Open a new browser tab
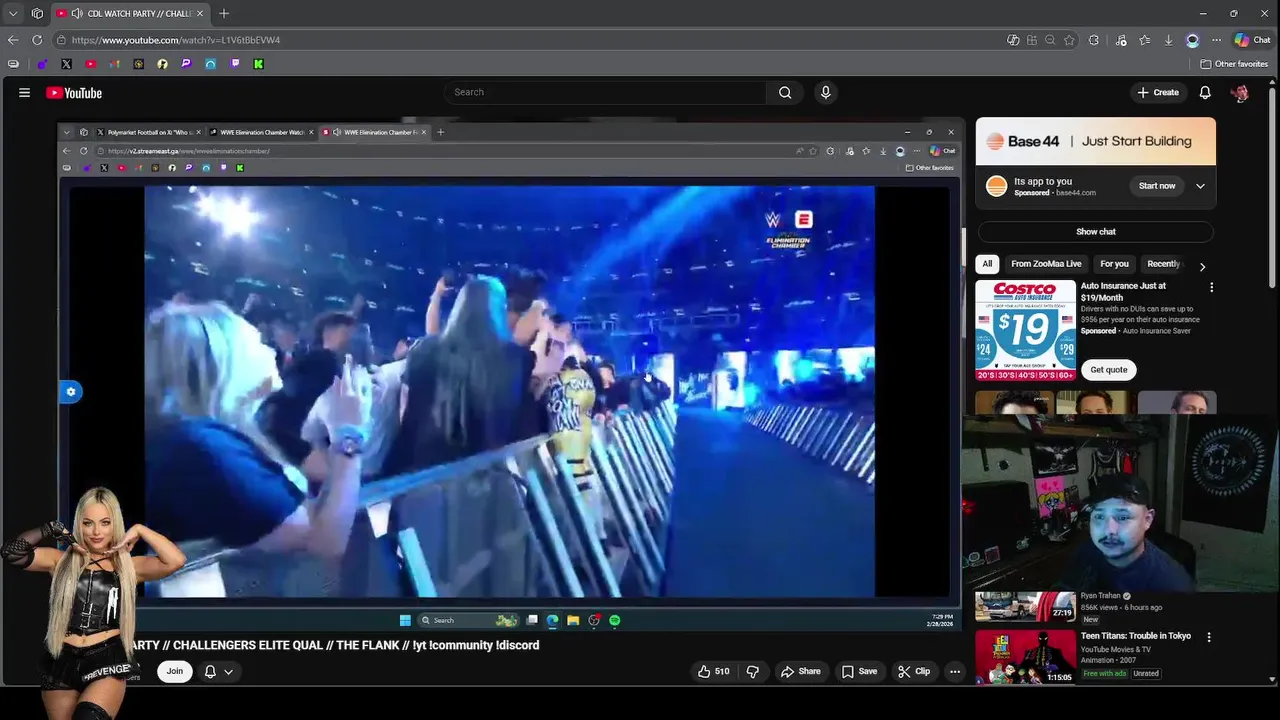Screen dimensions: 1280x720 pos(224,13)
